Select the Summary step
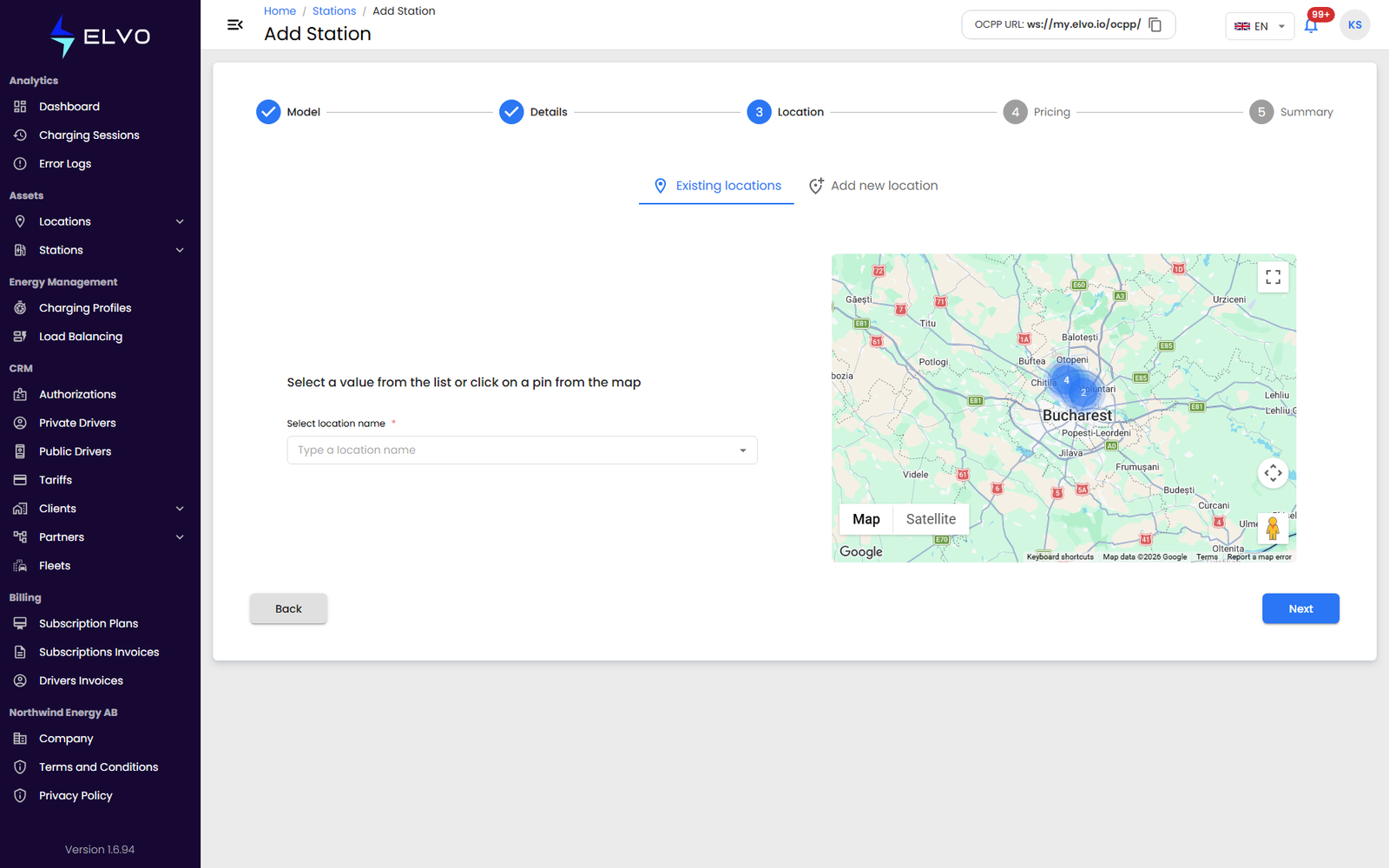Screen dimensions: 1389x868 pos(1291,112)
